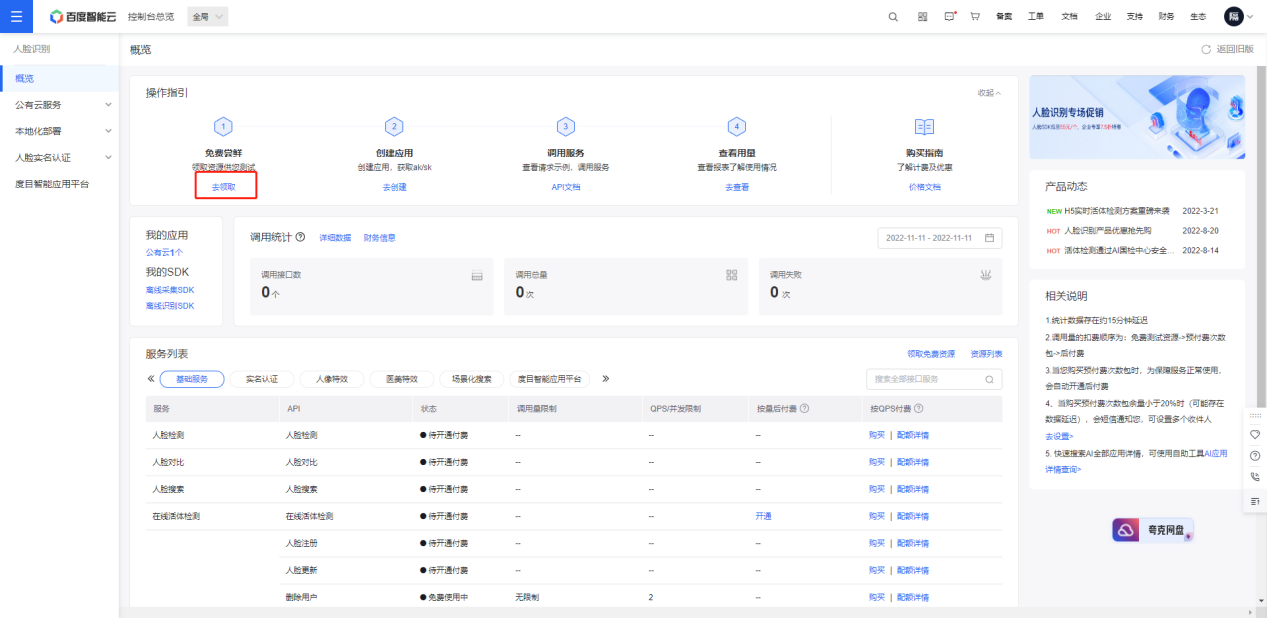The image size is (1267, 618).
Task: Click the 去创建 link
Action: [x=394, y=187]
